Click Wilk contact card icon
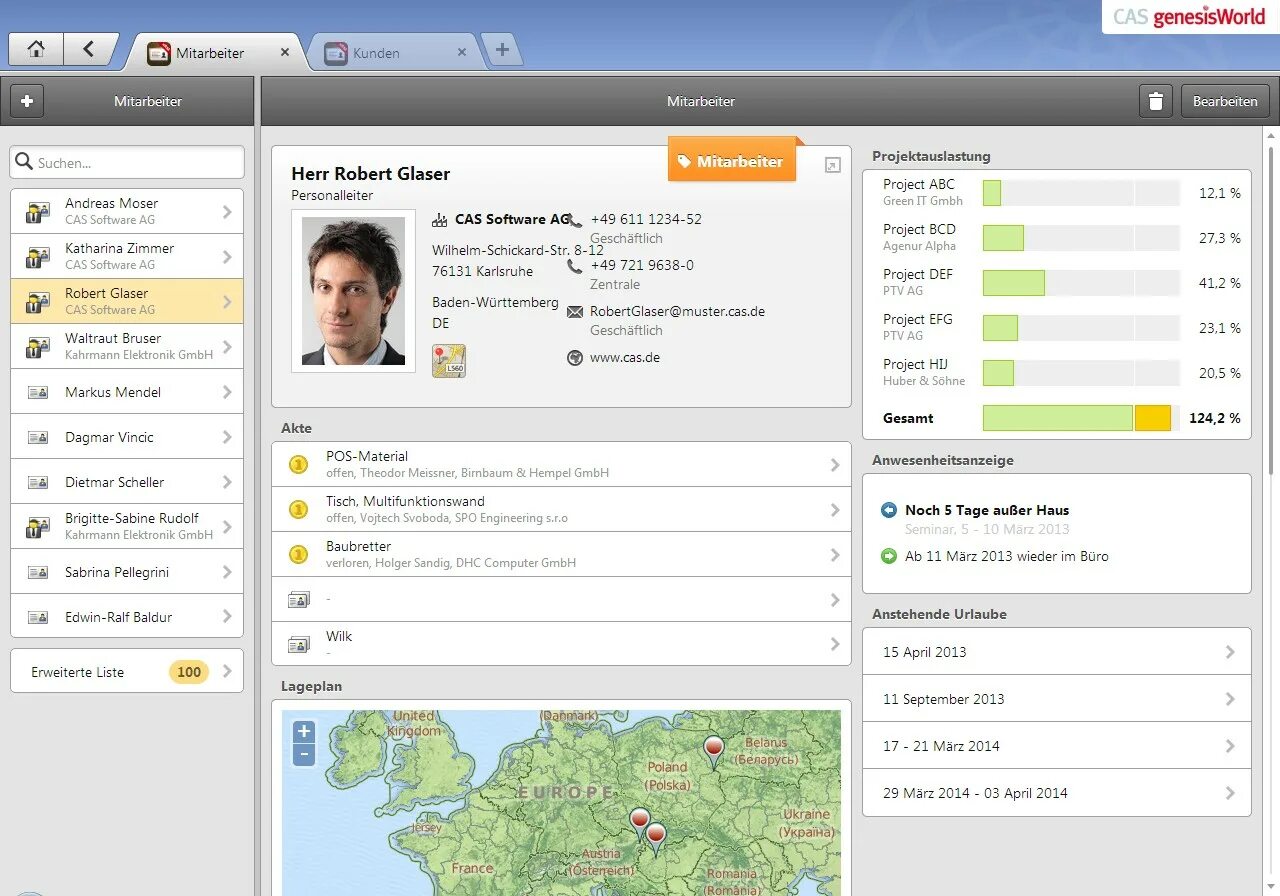The width and height of the screenshot is (1280, 896). click(298, 644)
